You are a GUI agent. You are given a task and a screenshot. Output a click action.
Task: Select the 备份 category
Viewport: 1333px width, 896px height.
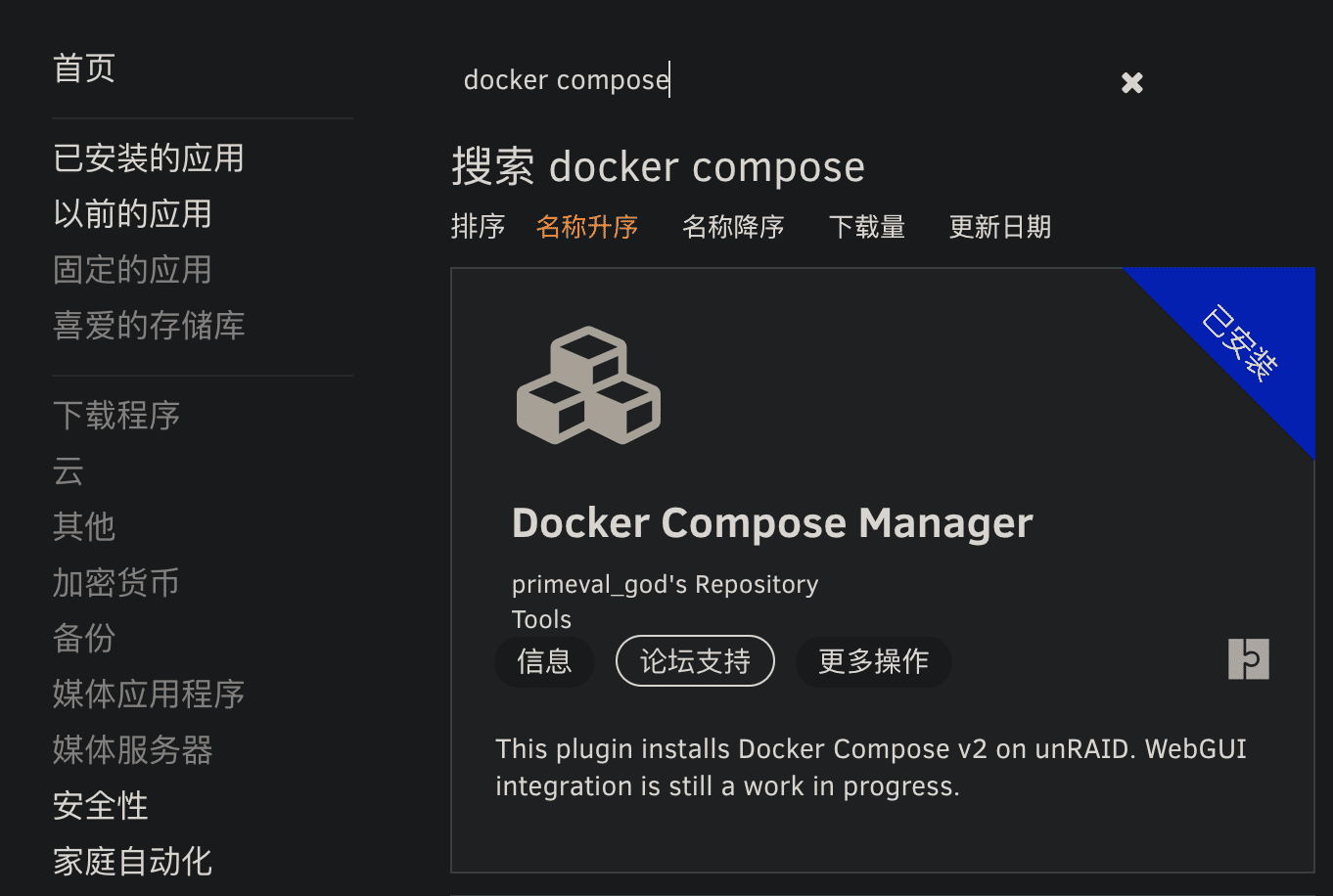point(84,639)
